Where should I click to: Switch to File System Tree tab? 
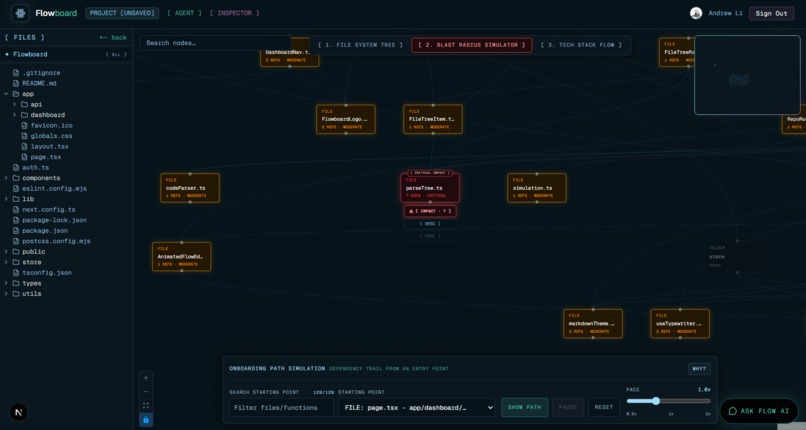[x=360, y=45]
